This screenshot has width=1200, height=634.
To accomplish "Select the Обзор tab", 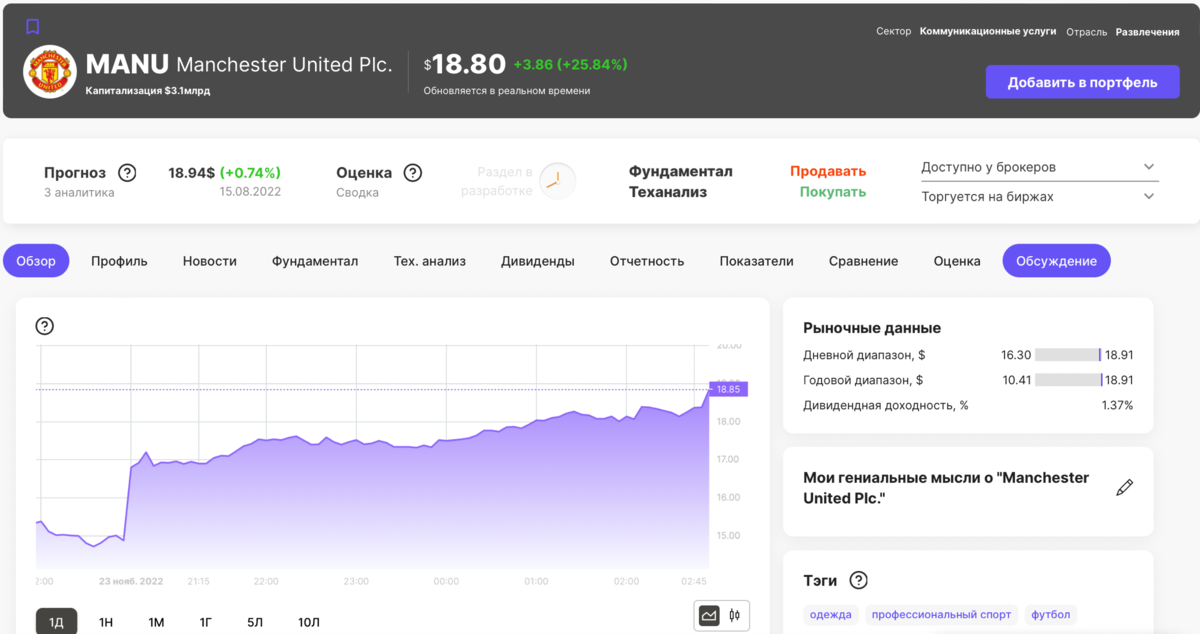I will [x=36, y=261].
